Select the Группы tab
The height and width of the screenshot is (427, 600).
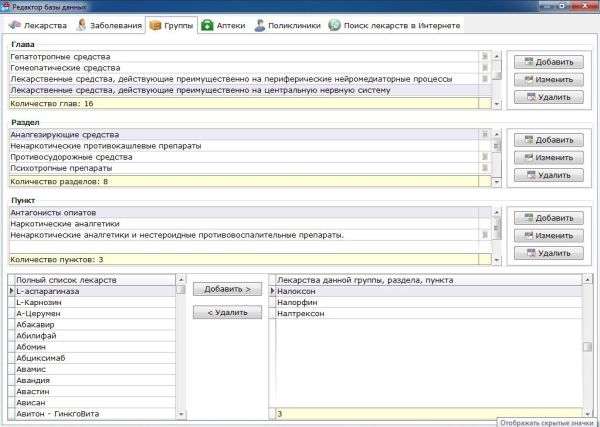tap(171, 26)
